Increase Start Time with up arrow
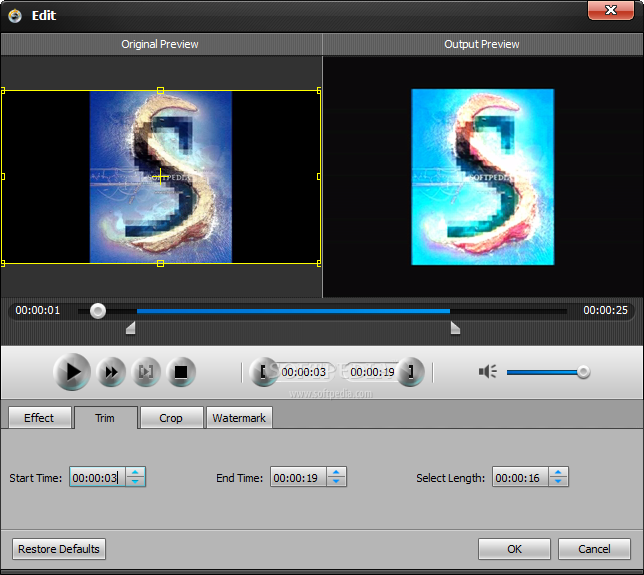The image size is (644, 575). pyautogui.click(x=136, y=472)
